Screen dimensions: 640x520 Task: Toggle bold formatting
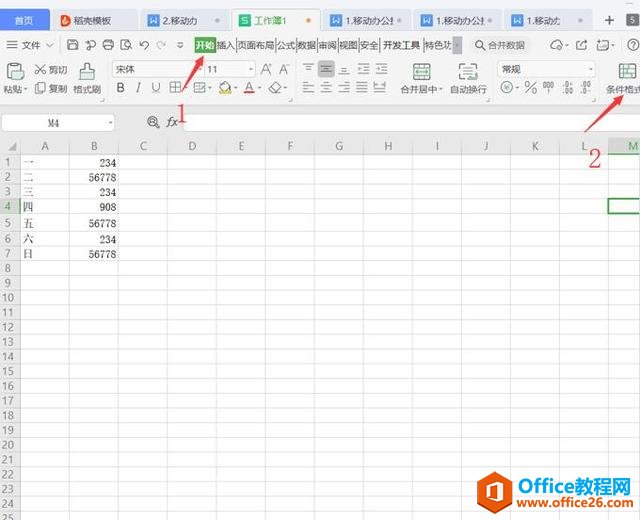point(120,87)
